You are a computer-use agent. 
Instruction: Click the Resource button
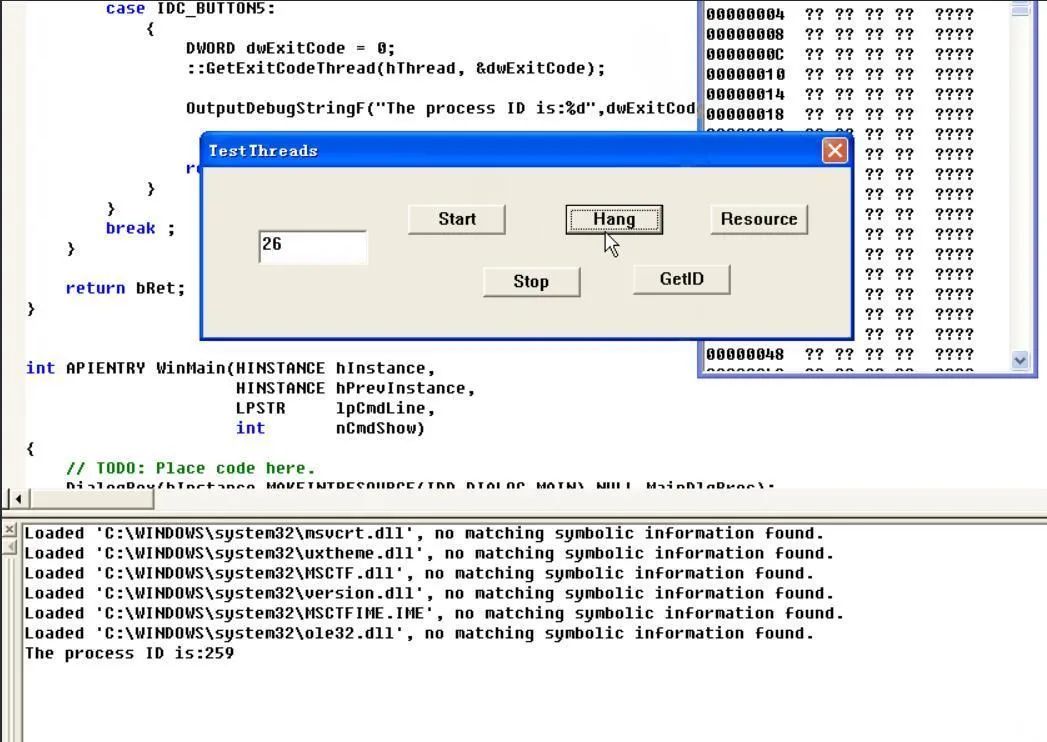tap(759, 219)
